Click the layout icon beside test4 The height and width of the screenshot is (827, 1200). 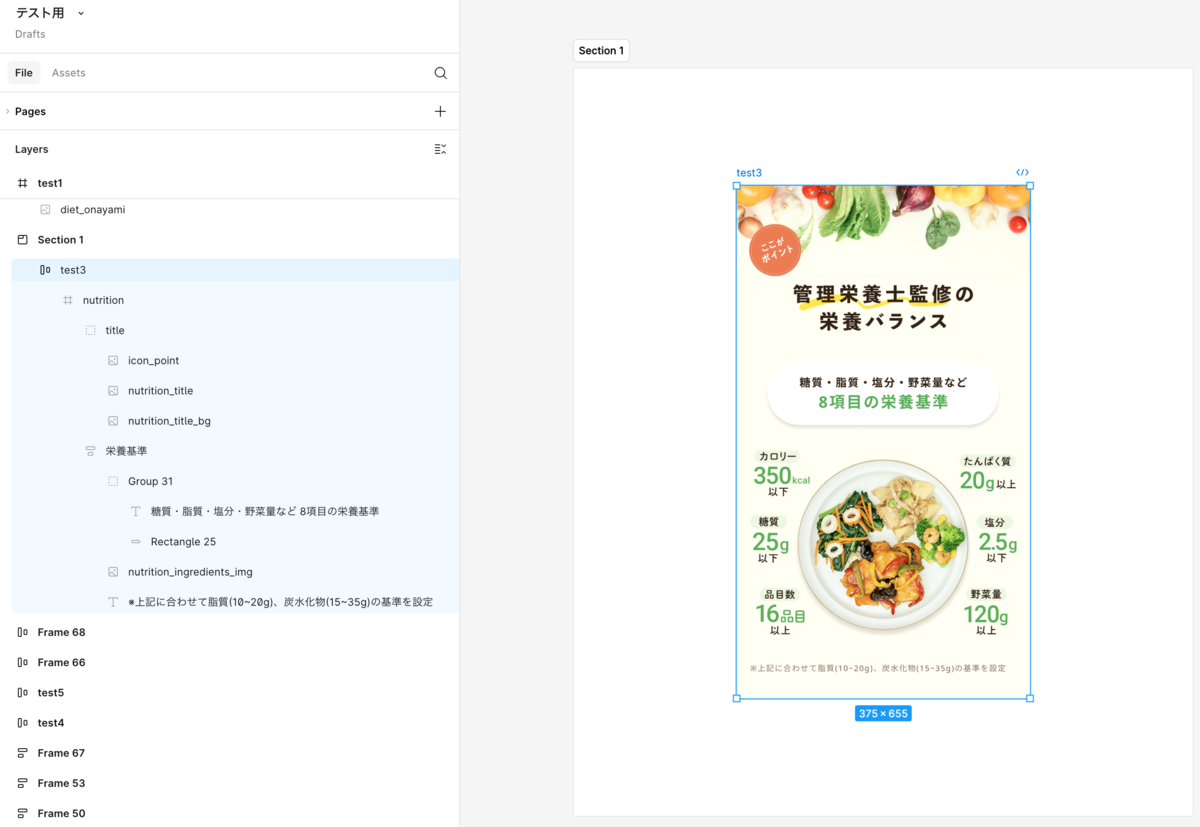point(23,723)
